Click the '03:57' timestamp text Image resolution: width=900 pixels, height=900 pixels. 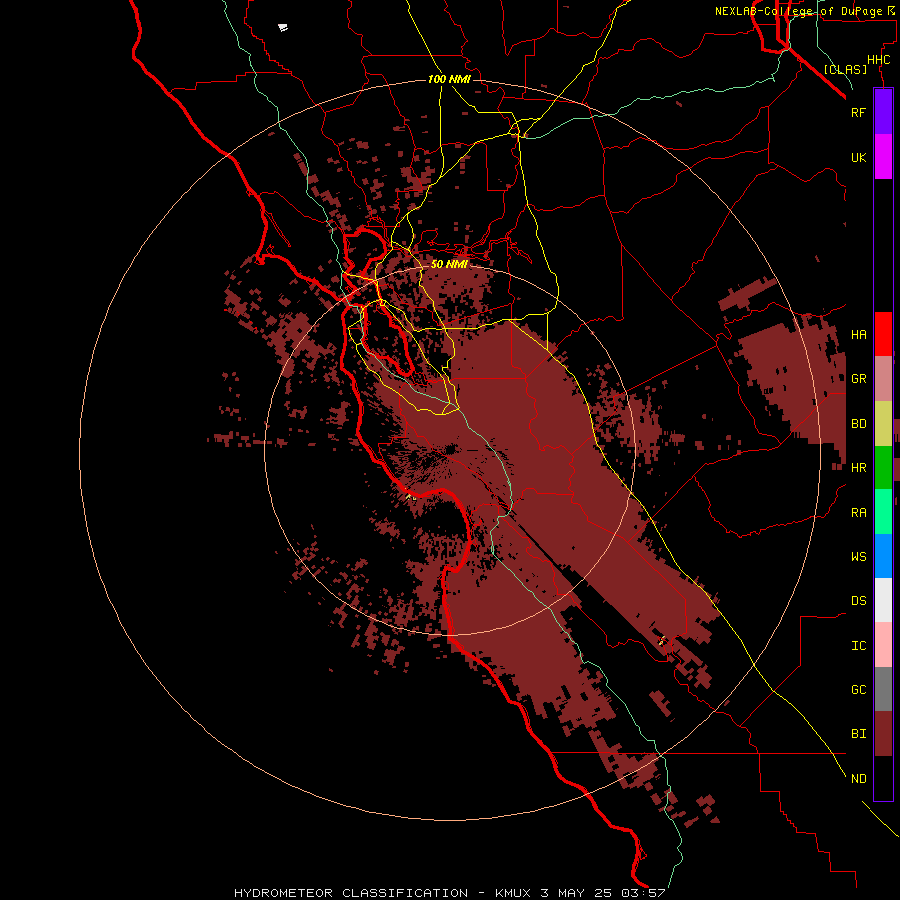tap(643, 893)
